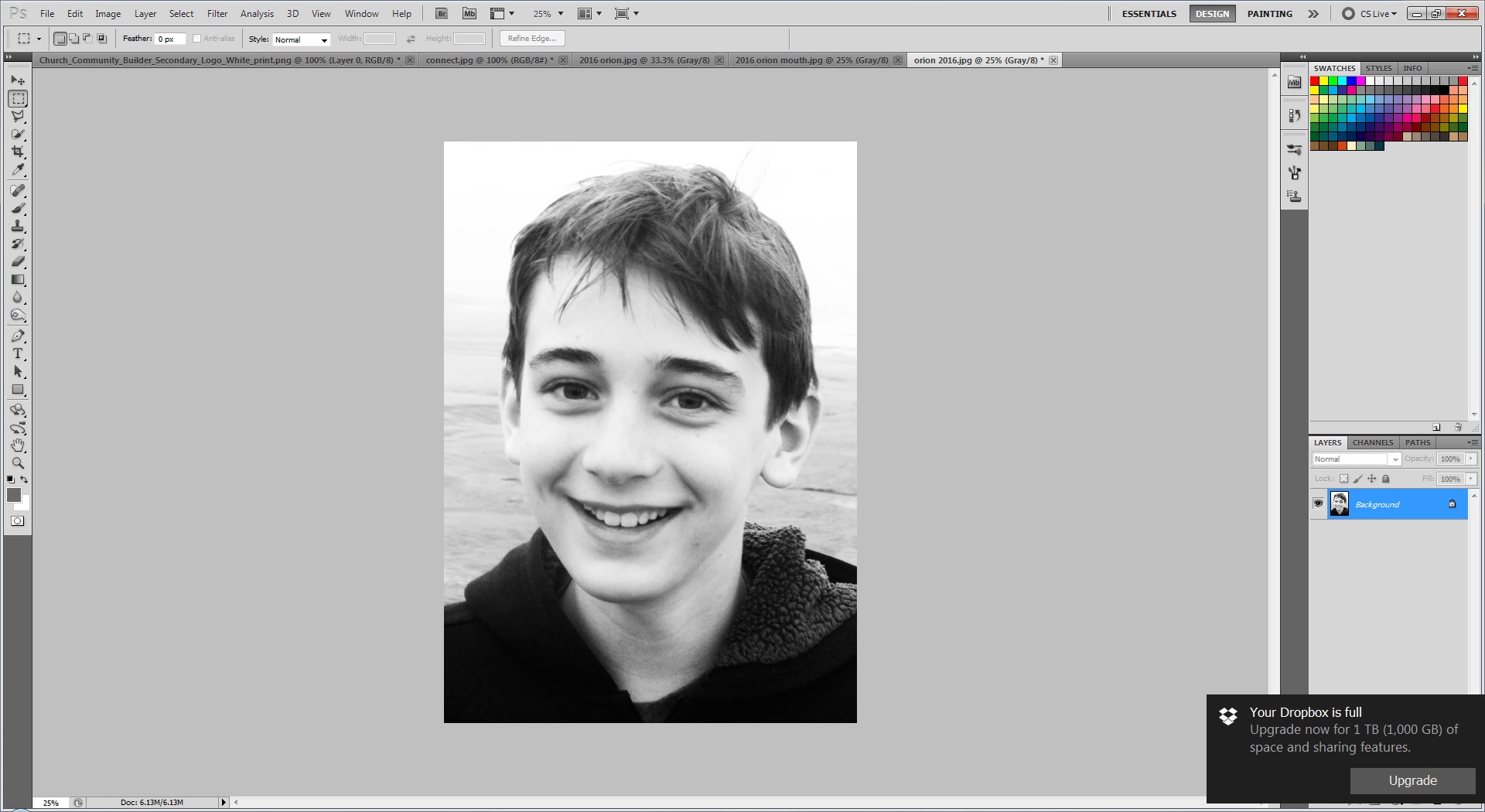Open the layer blend mode dropdown
The image size is (1485, 812).
pos(1357,459)
